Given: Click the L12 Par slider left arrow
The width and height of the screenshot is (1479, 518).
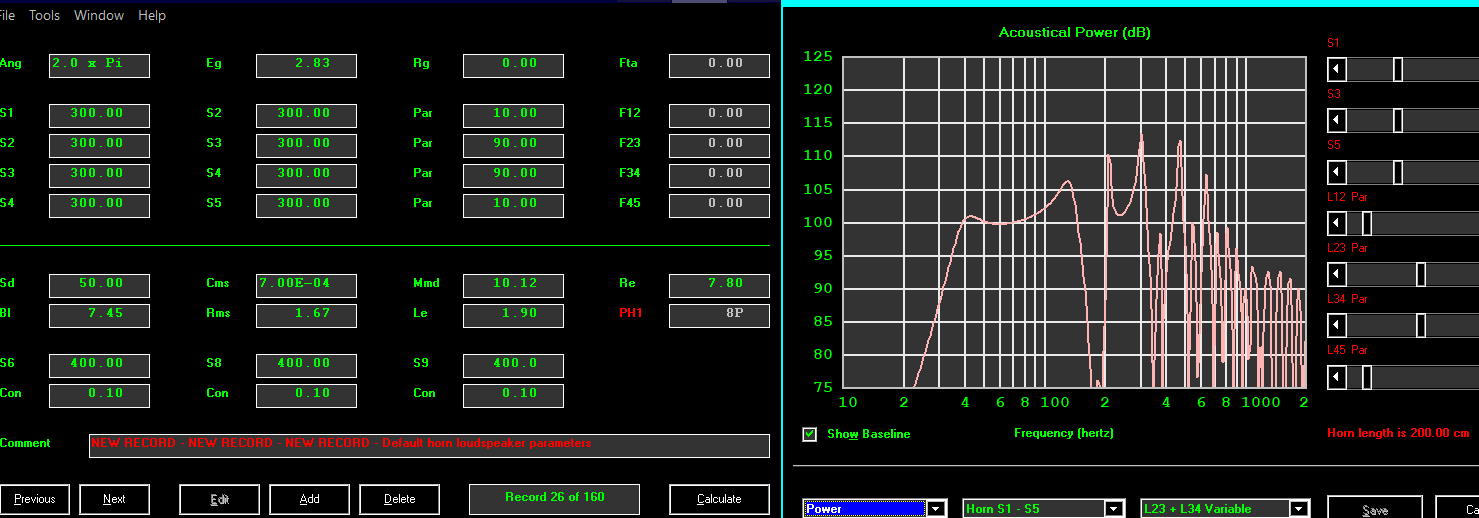Looking at the screenshot, I should click(x=1336, y=223).
